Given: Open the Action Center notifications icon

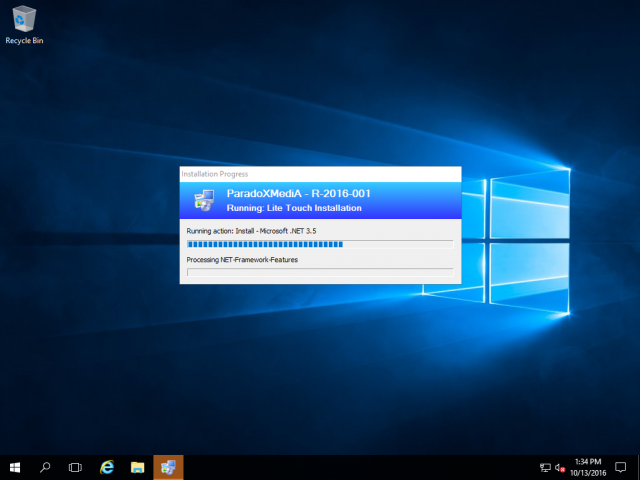Looking at the screenshot, I should click(x=621, y=467).
